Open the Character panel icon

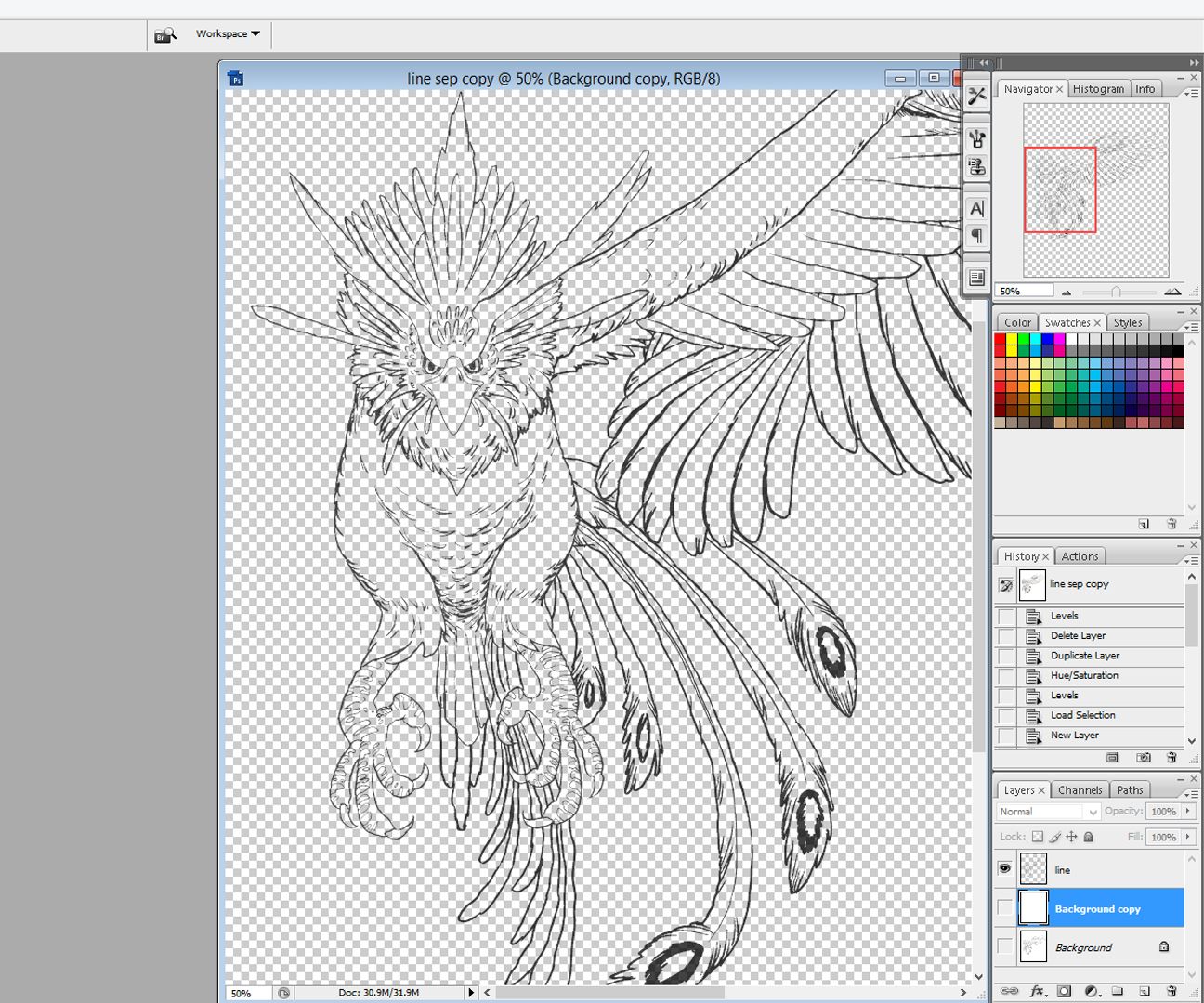[976, 209]
